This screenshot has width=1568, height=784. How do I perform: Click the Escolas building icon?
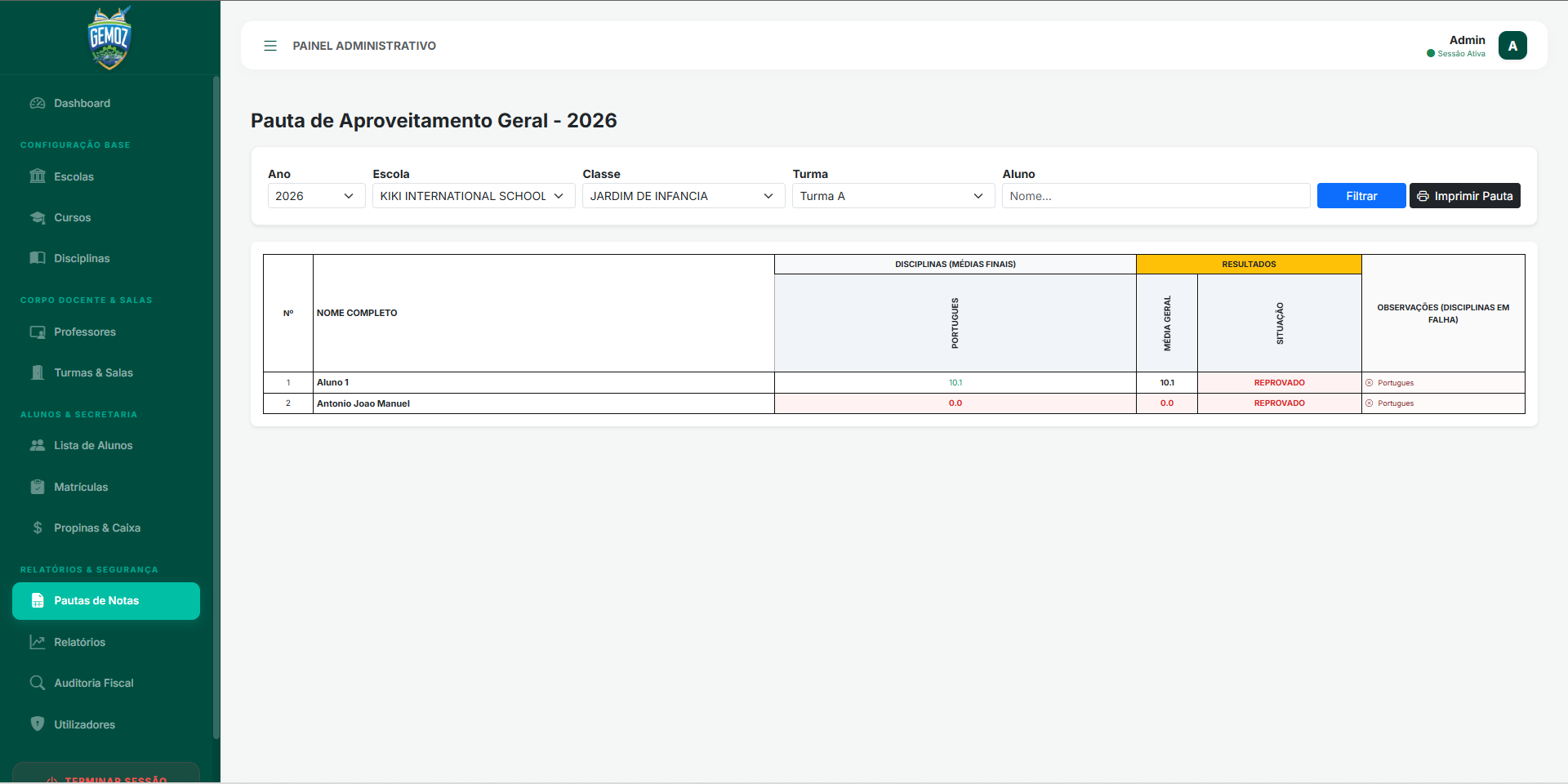38,176
